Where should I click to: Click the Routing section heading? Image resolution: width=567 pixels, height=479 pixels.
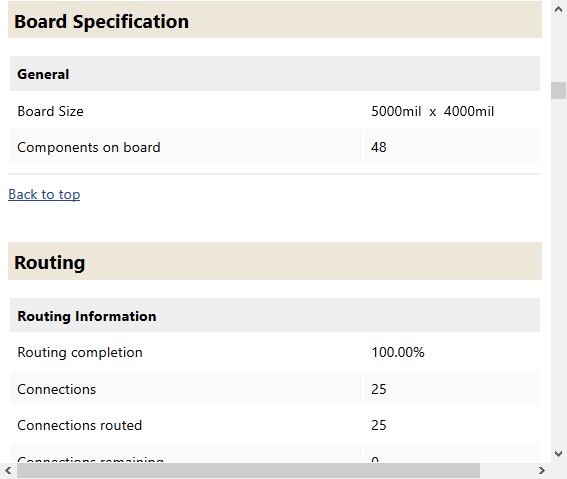(50, 262)
